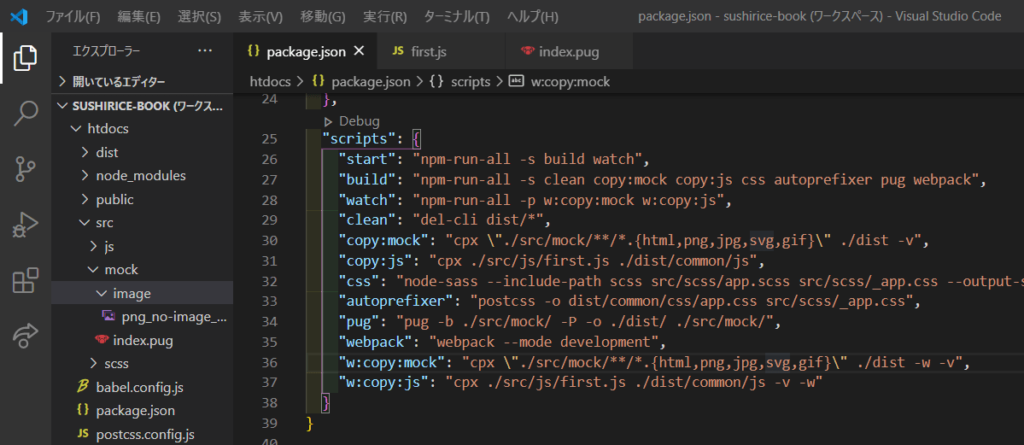1024x445 pixels.
Task: Click JS icon on first.js tab
Action: [398, 52]
